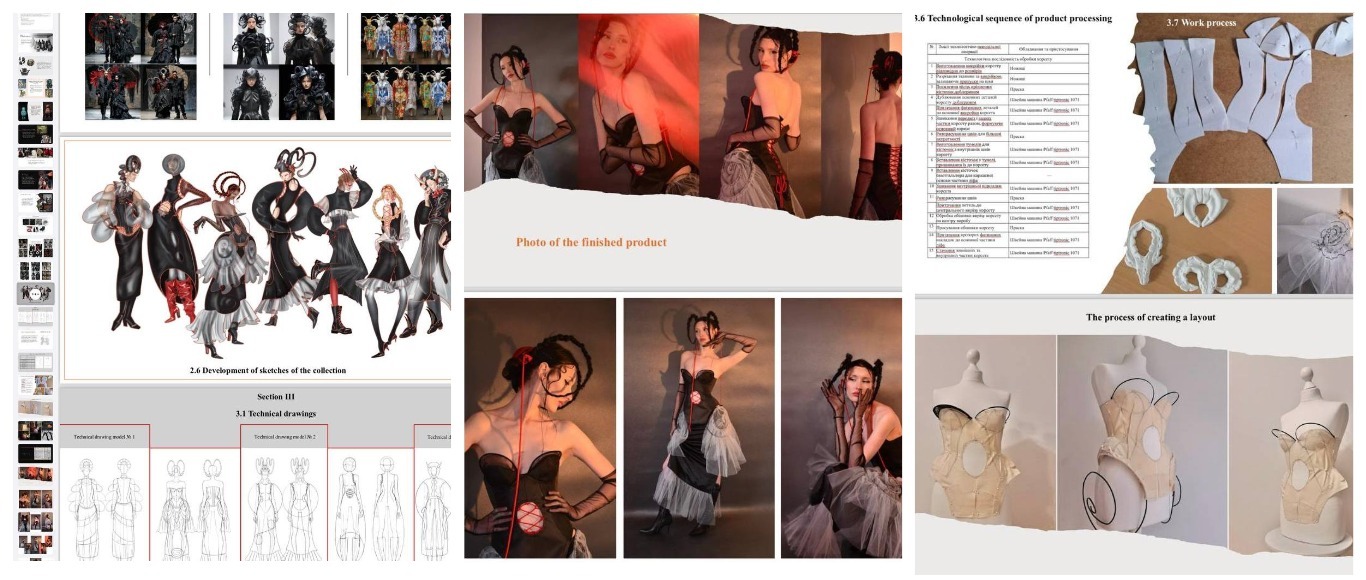This screenshot has width=1366, height=580.
Task: Select 'Technical drawing model № 2' label
Action: 284,437
